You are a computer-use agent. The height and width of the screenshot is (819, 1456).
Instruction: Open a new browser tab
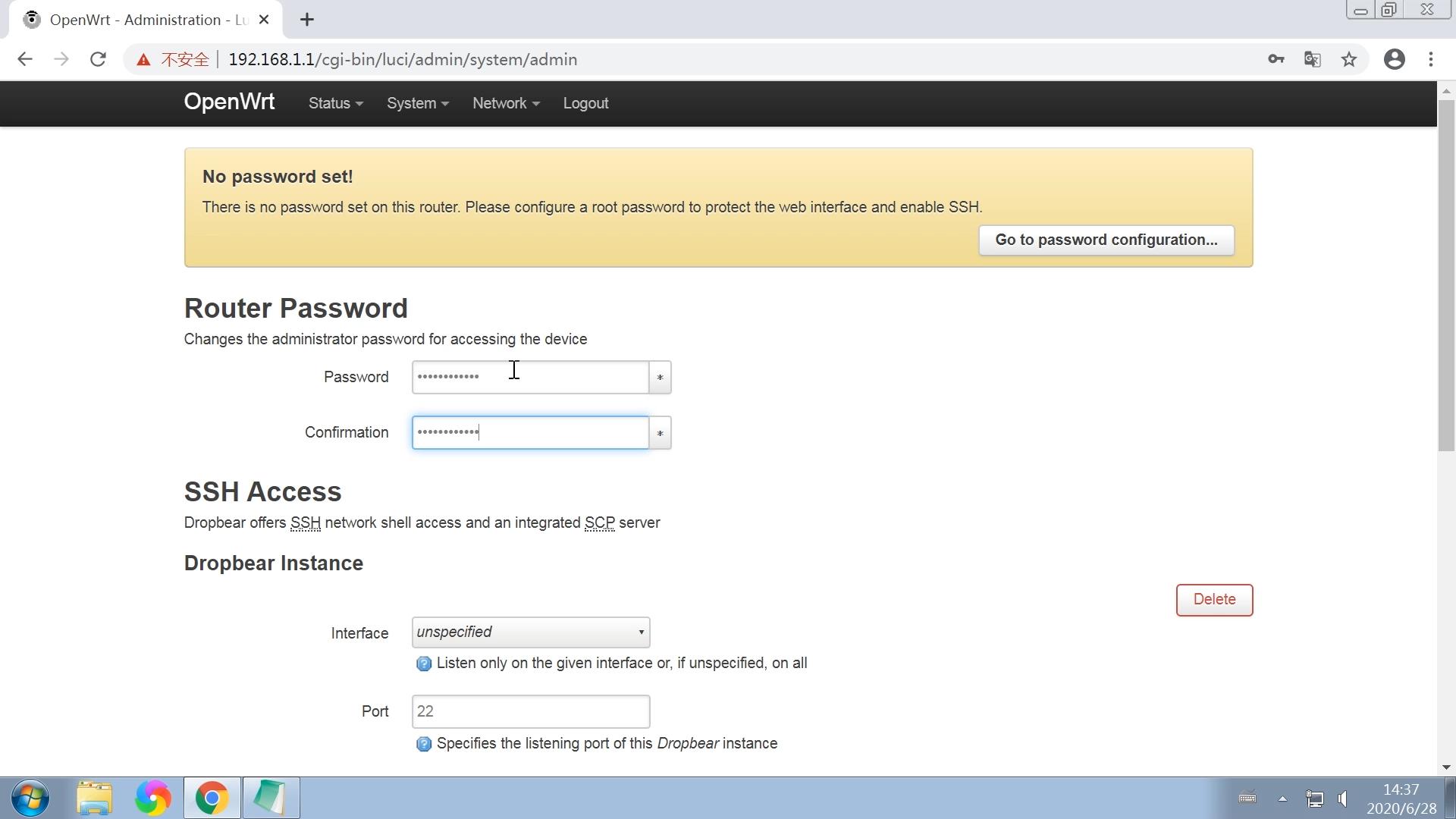pos(307,20)
